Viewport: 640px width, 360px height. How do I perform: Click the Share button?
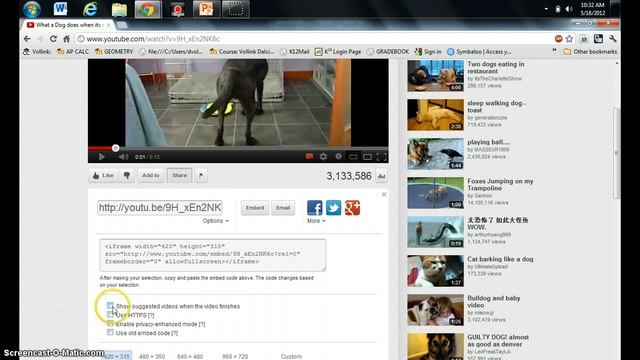click(x=179, y=176)
